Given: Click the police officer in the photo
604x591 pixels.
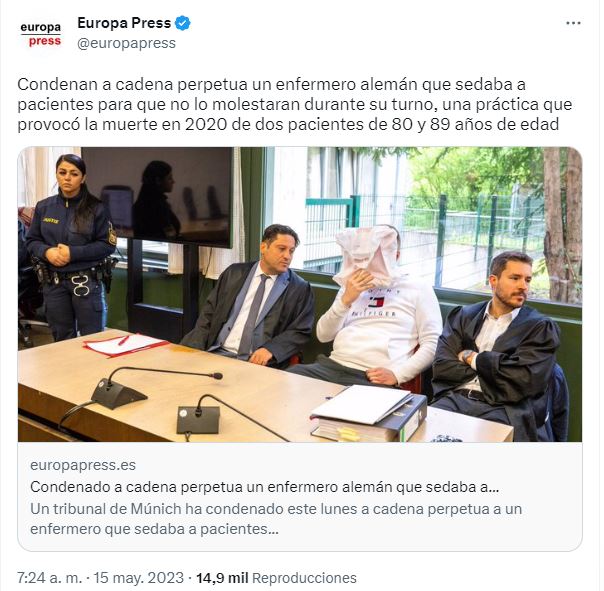Looking at the screenshot, I should click(x=69, y=247).
